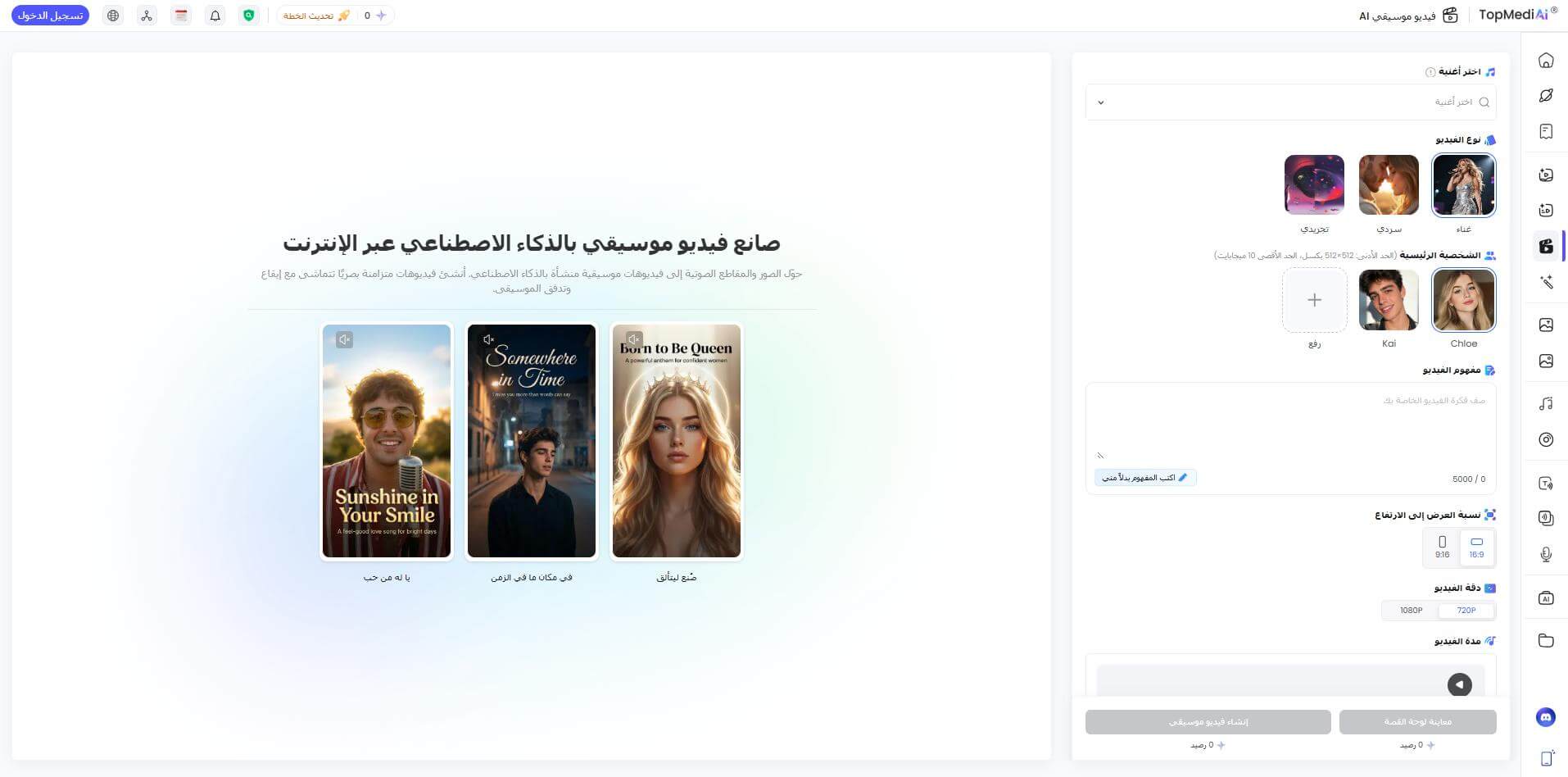
Task: Select the 9:16 aspect ratio option
Action: click(x=1443, y=548)
